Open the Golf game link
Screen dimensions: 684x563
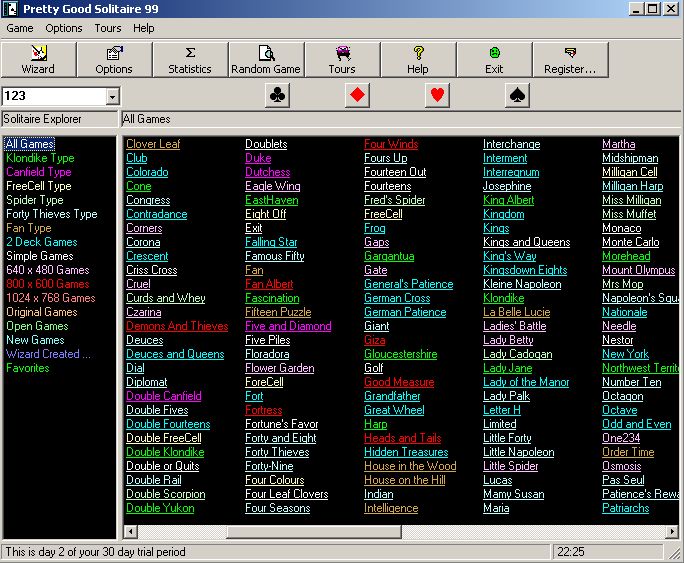tap(373, 368)
